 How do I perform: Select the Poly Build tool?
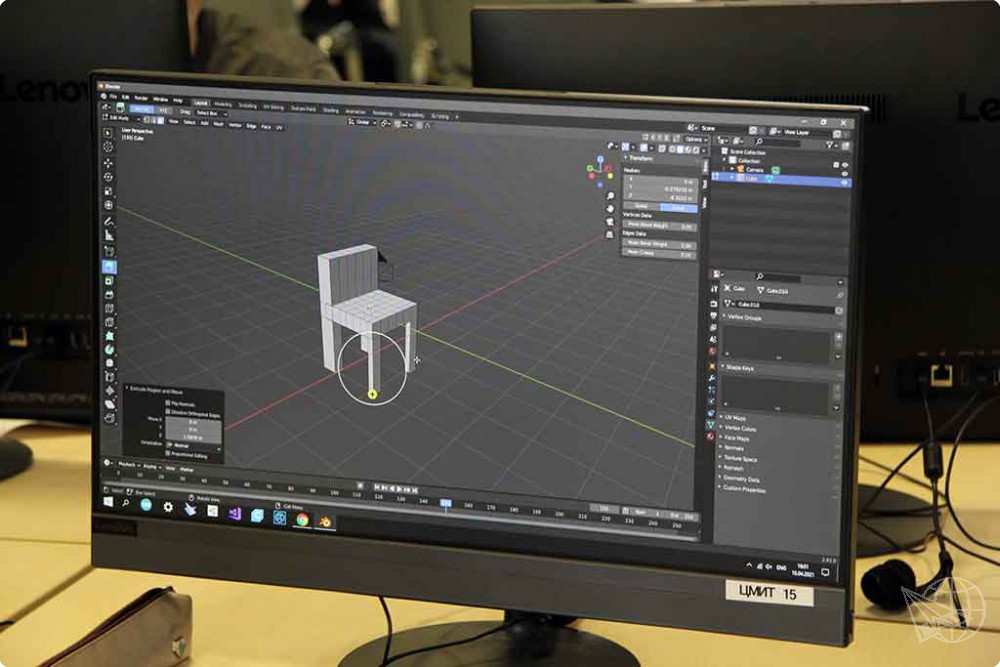point(110,336)
